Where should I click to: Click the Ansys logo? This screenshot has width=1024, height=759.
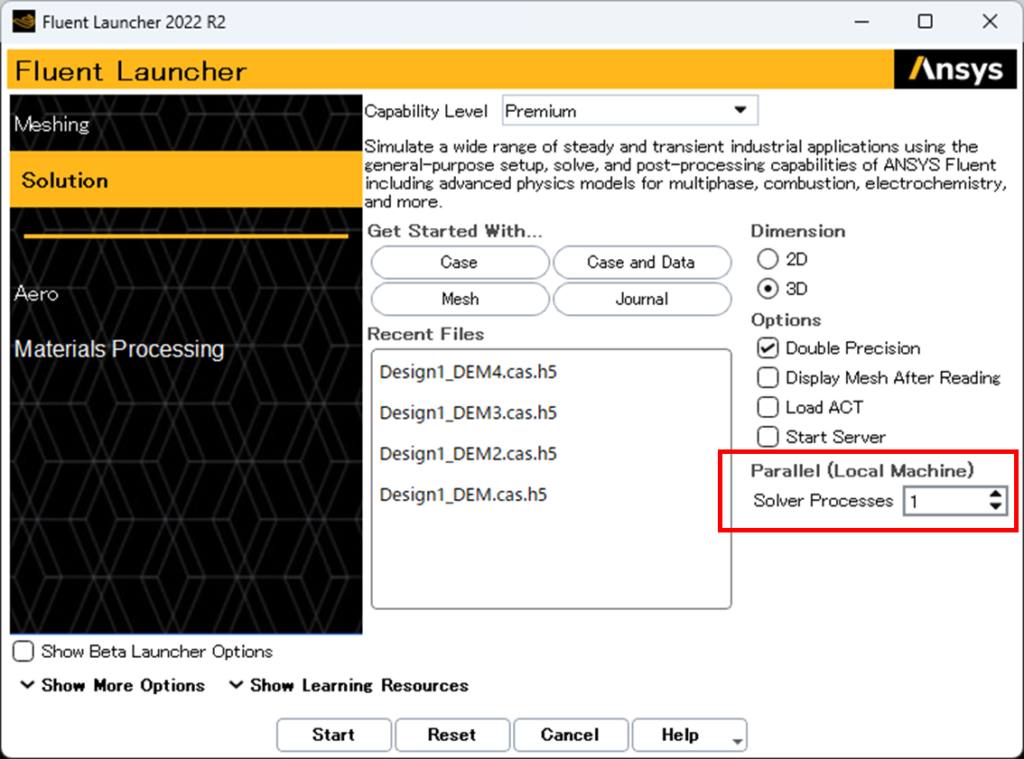[955, 69]
